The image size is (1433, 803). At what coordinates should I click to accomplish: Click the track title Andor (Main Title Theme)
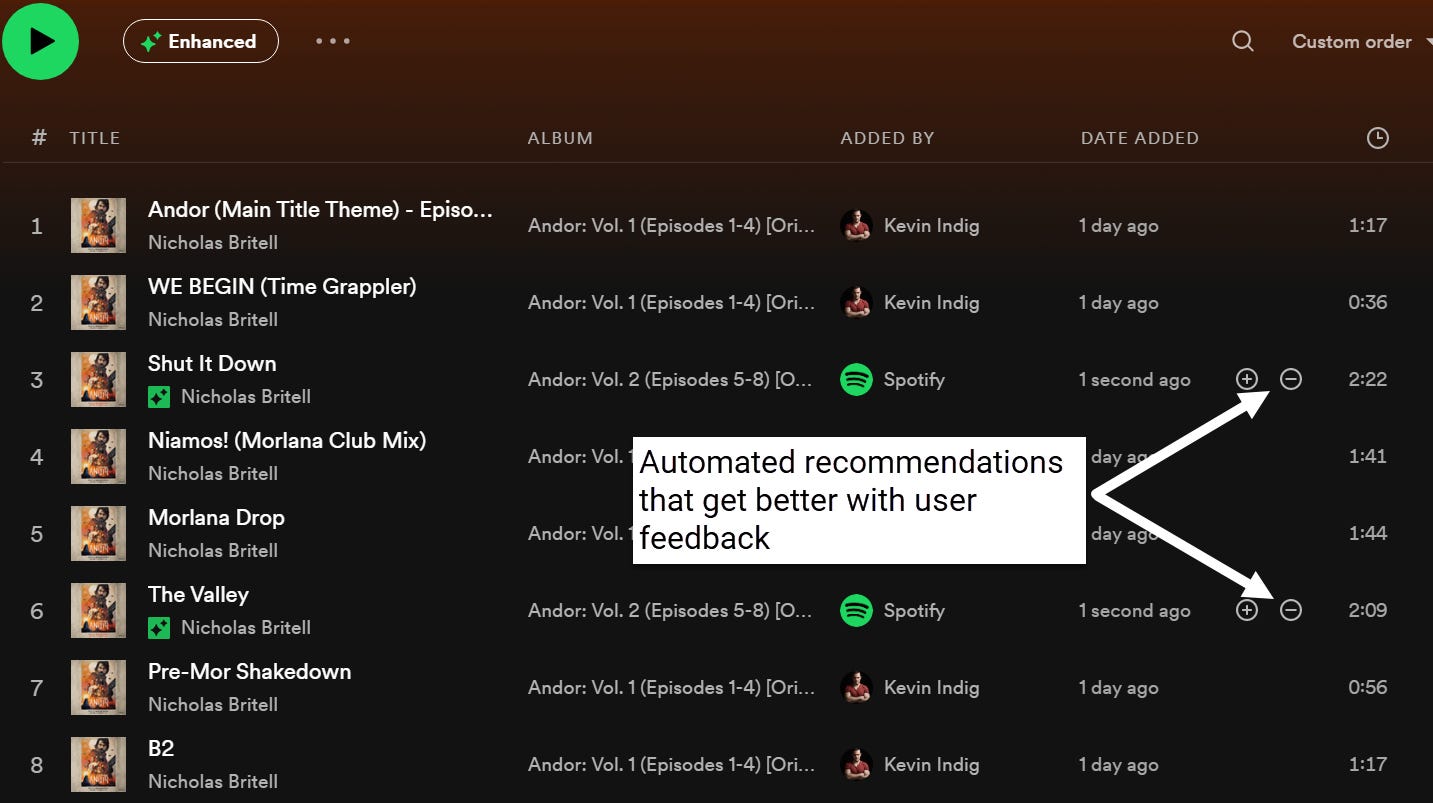320,210
